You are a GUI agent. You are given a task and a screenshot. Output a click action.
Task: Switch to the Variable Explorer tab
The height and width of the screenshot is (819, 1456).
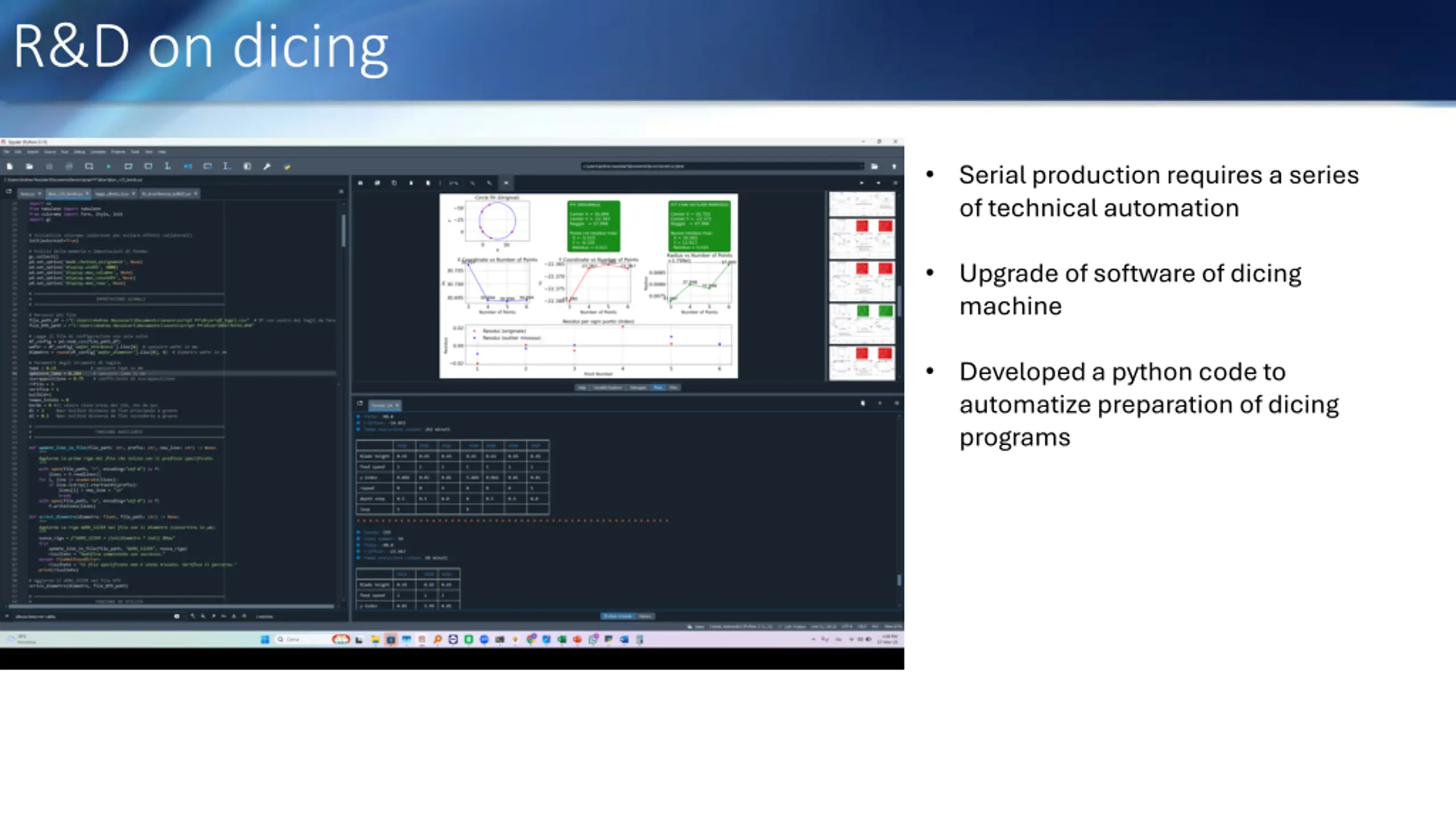(607, 388)
